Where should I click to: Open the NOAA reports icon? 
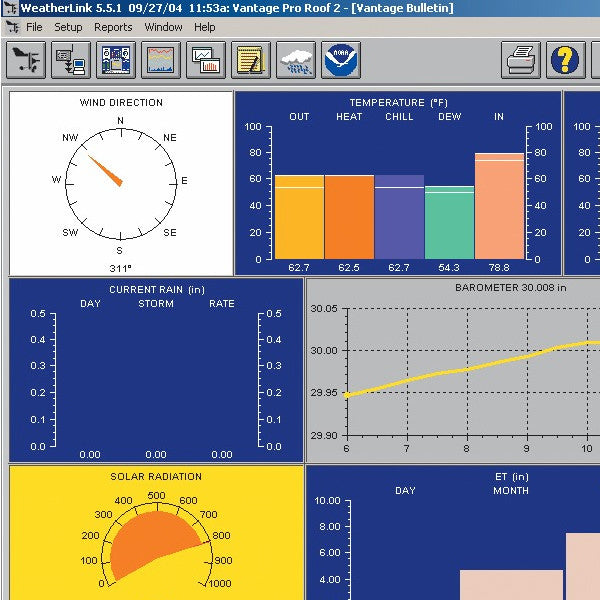(341, 60)
